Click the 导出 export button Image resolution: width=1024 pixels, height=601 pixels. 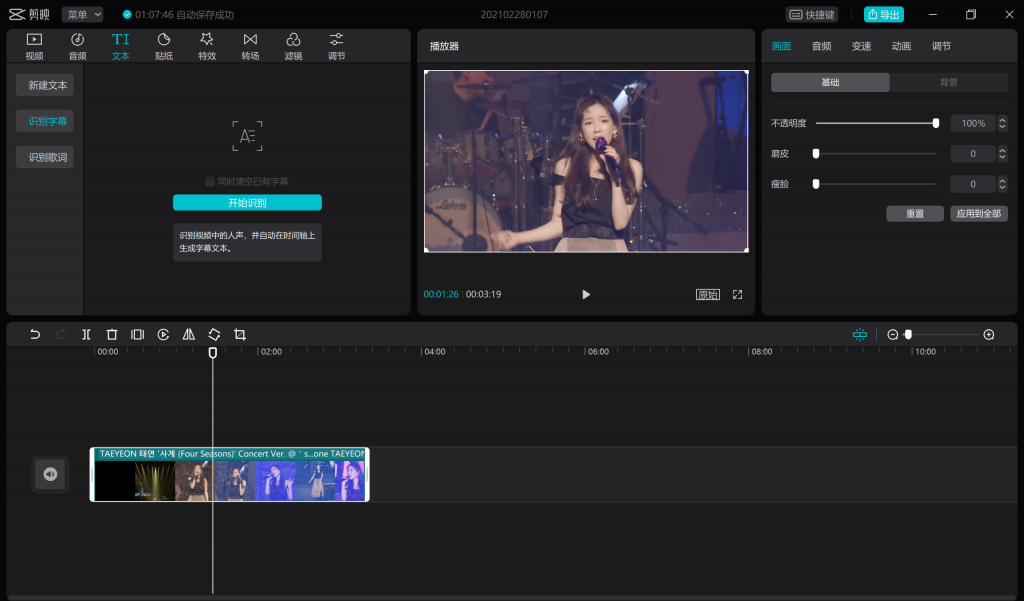(x=884, y=14)
